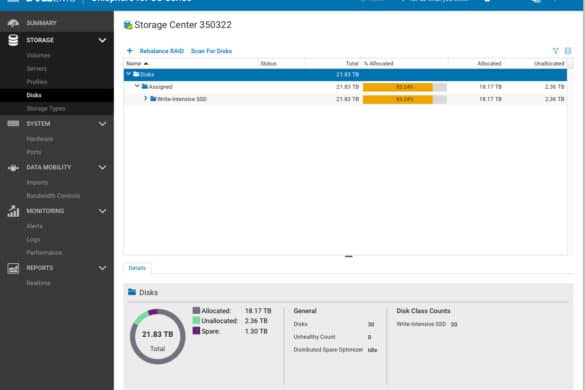585x390 pixels.
Task: Click the Disks folder icon in Details panel
Action: (x=132, y=292)
